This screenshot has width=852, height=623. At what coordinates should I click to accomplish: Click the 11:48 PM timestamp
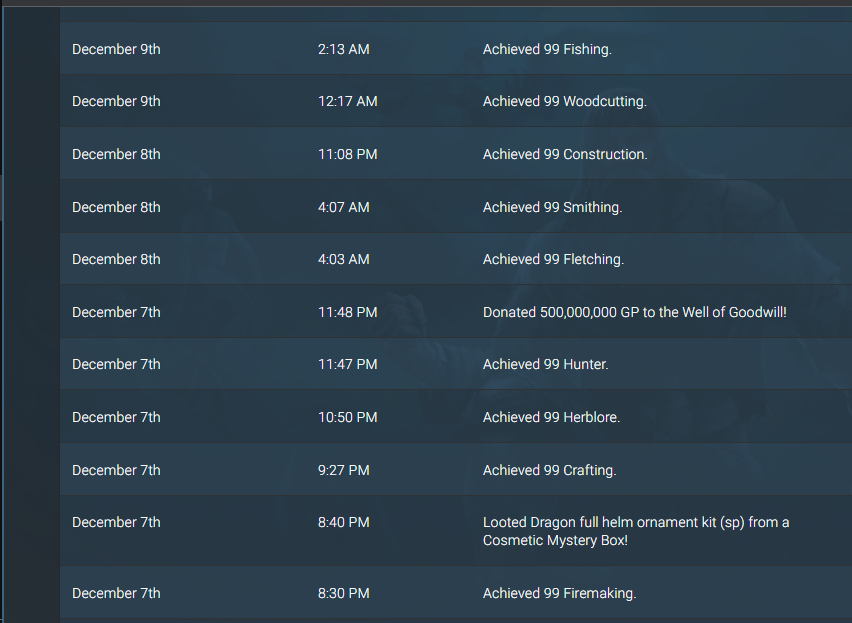click(x=348, y=312)
